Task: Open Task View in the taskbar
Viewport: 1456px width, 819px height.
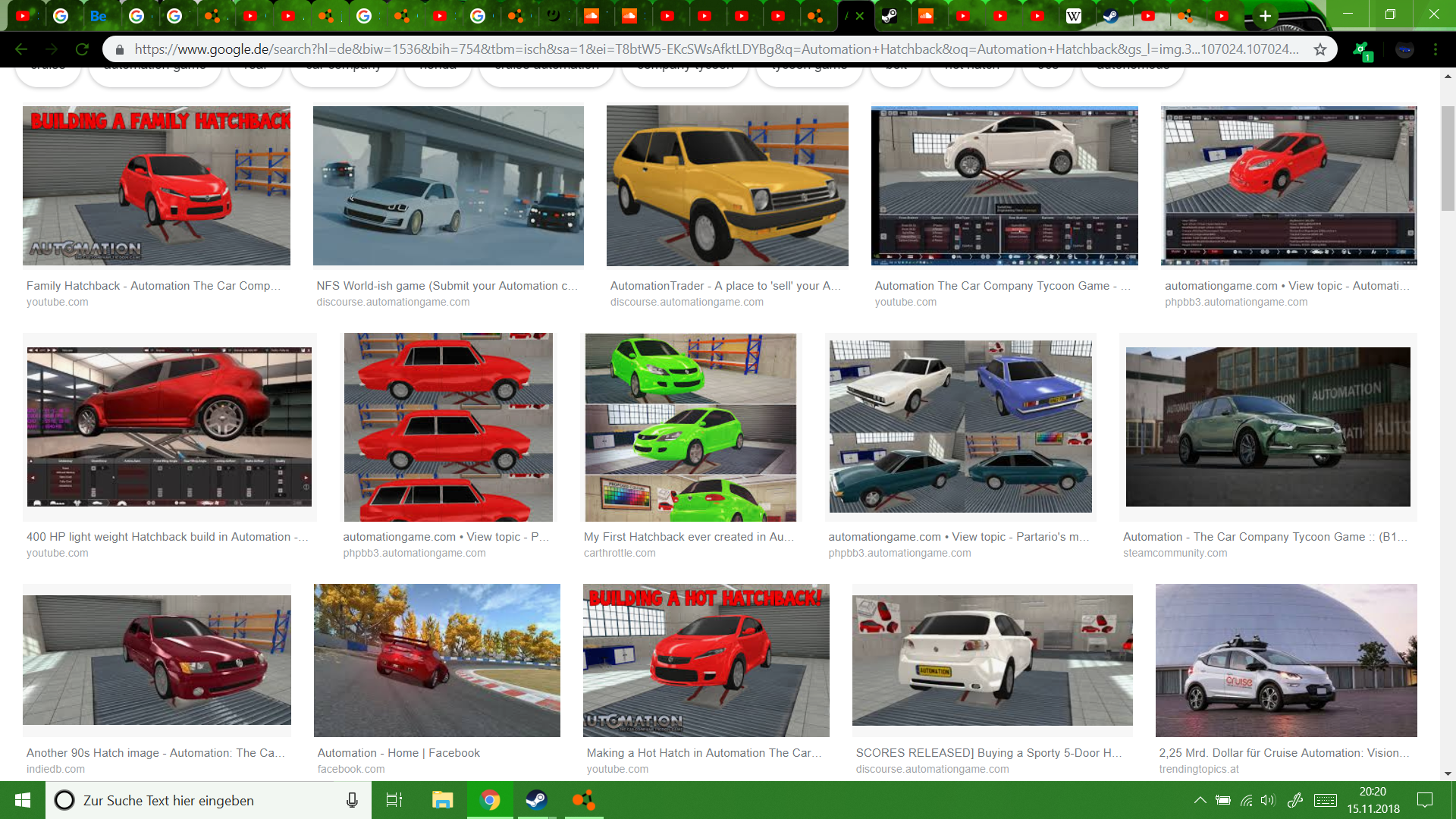Action: tap(394, 800)
